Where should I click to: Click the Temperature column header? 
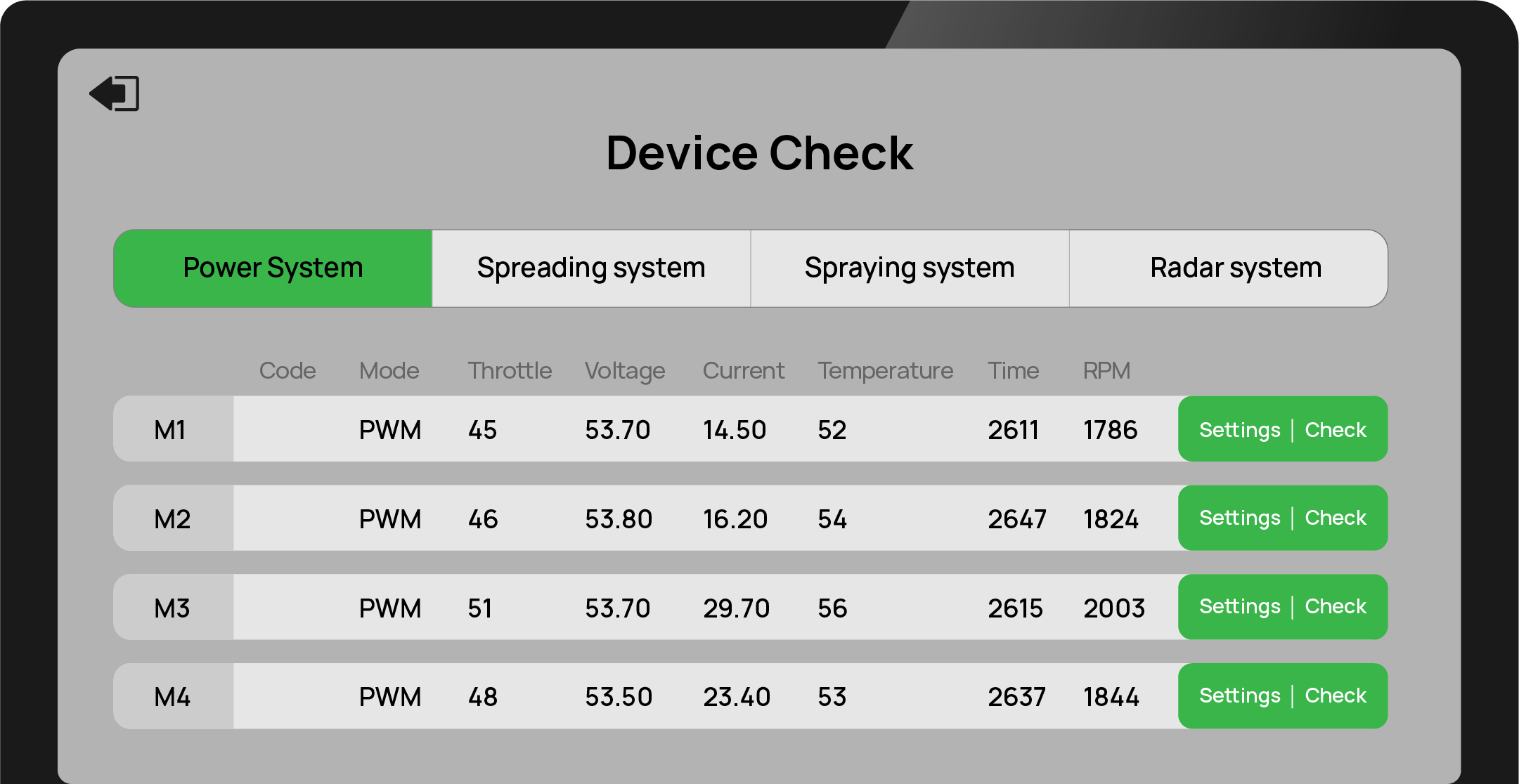click(x=885, y=370)
